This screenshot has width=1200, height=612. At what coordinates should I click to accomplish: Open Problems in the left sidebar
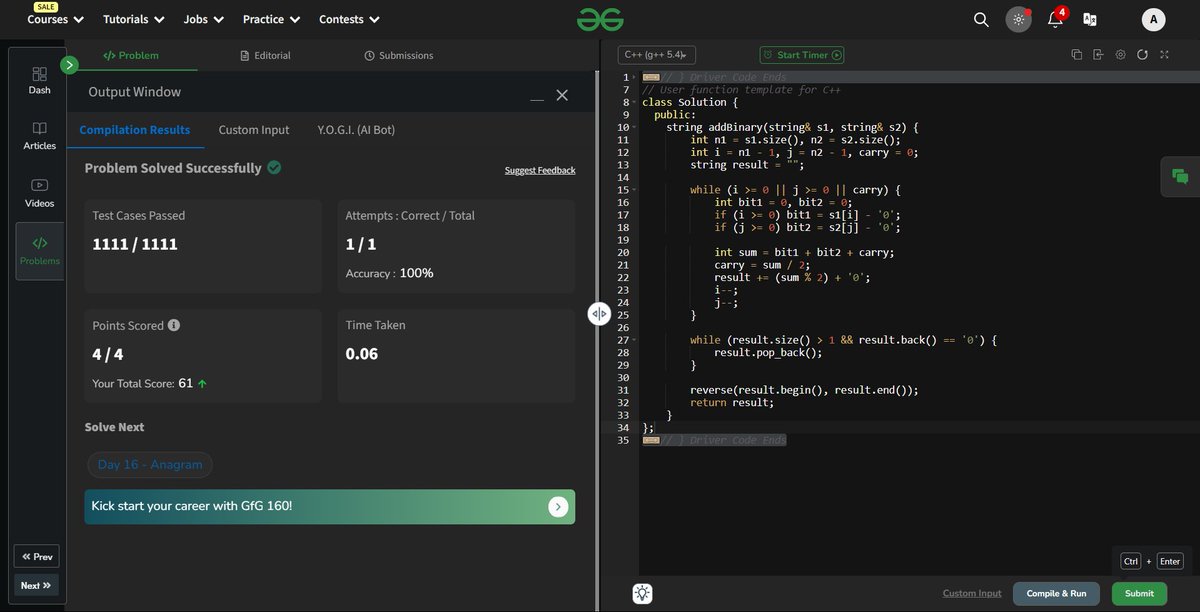pos(39,251)
